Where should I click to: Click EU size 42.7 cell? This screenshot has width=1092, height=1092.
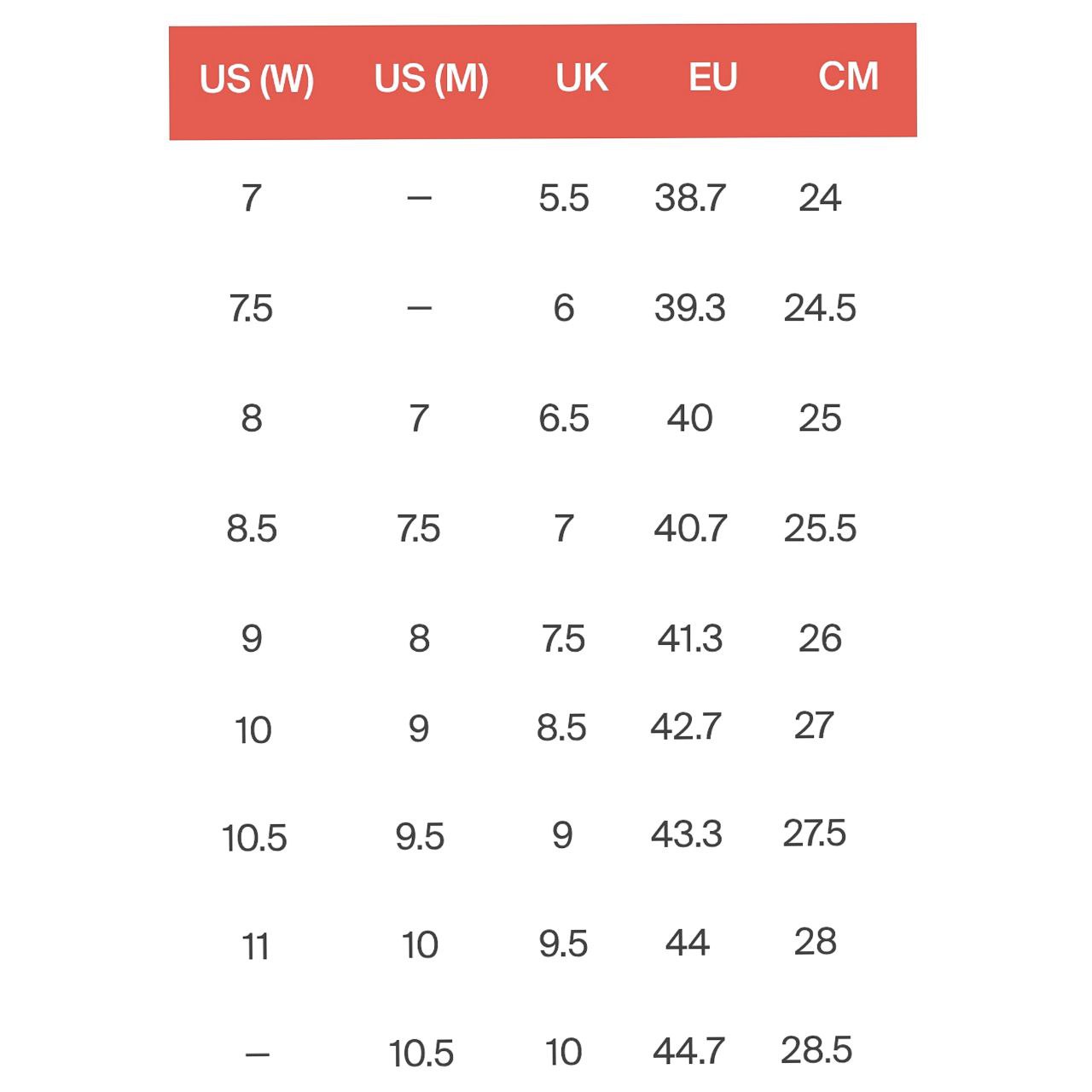tap(686, 727)
